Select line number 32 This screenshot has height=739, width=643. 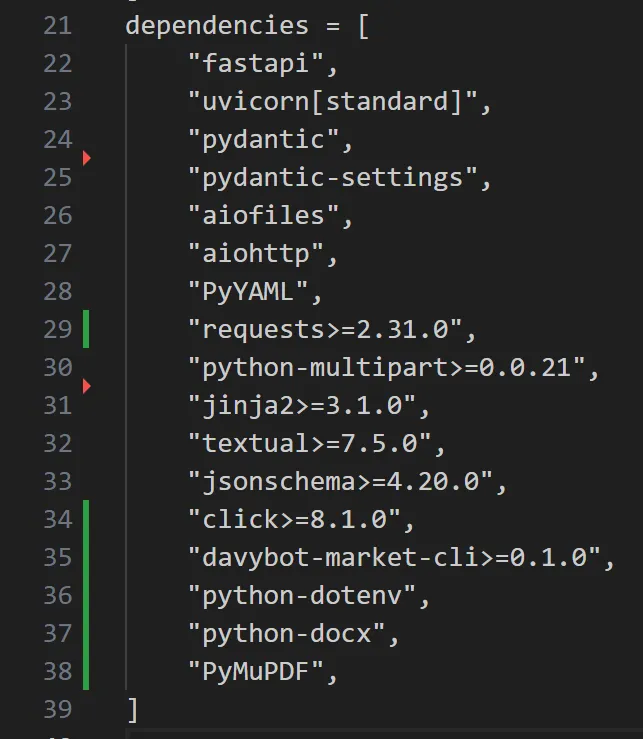click(58, 443)
